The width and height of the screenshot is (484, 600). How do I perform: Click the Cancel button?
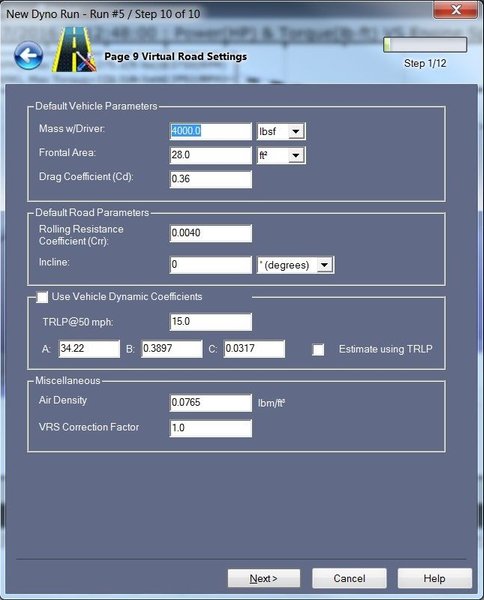(349, 578)
